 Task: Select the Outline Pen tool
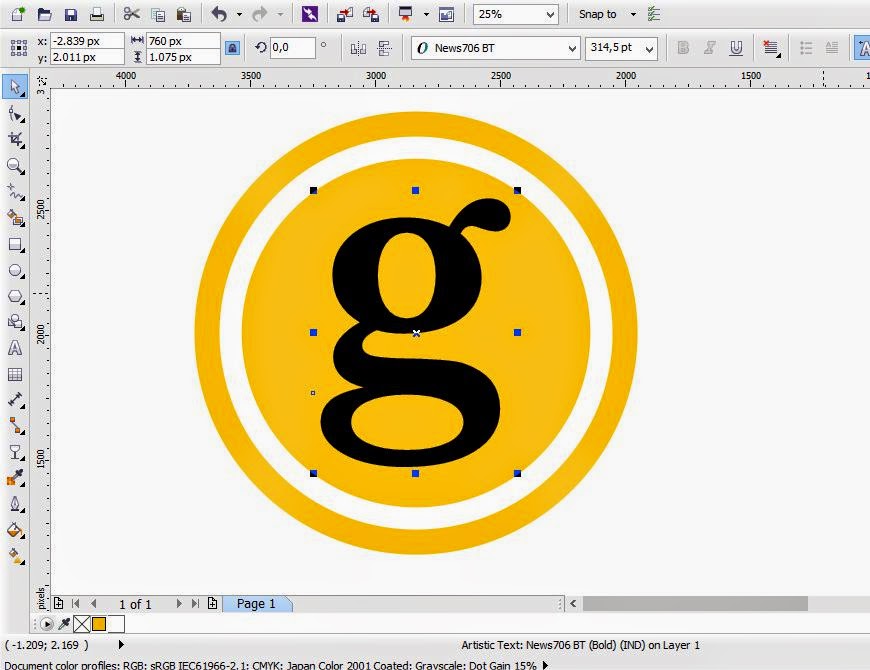pyautogui.click(x=16, y=504)
